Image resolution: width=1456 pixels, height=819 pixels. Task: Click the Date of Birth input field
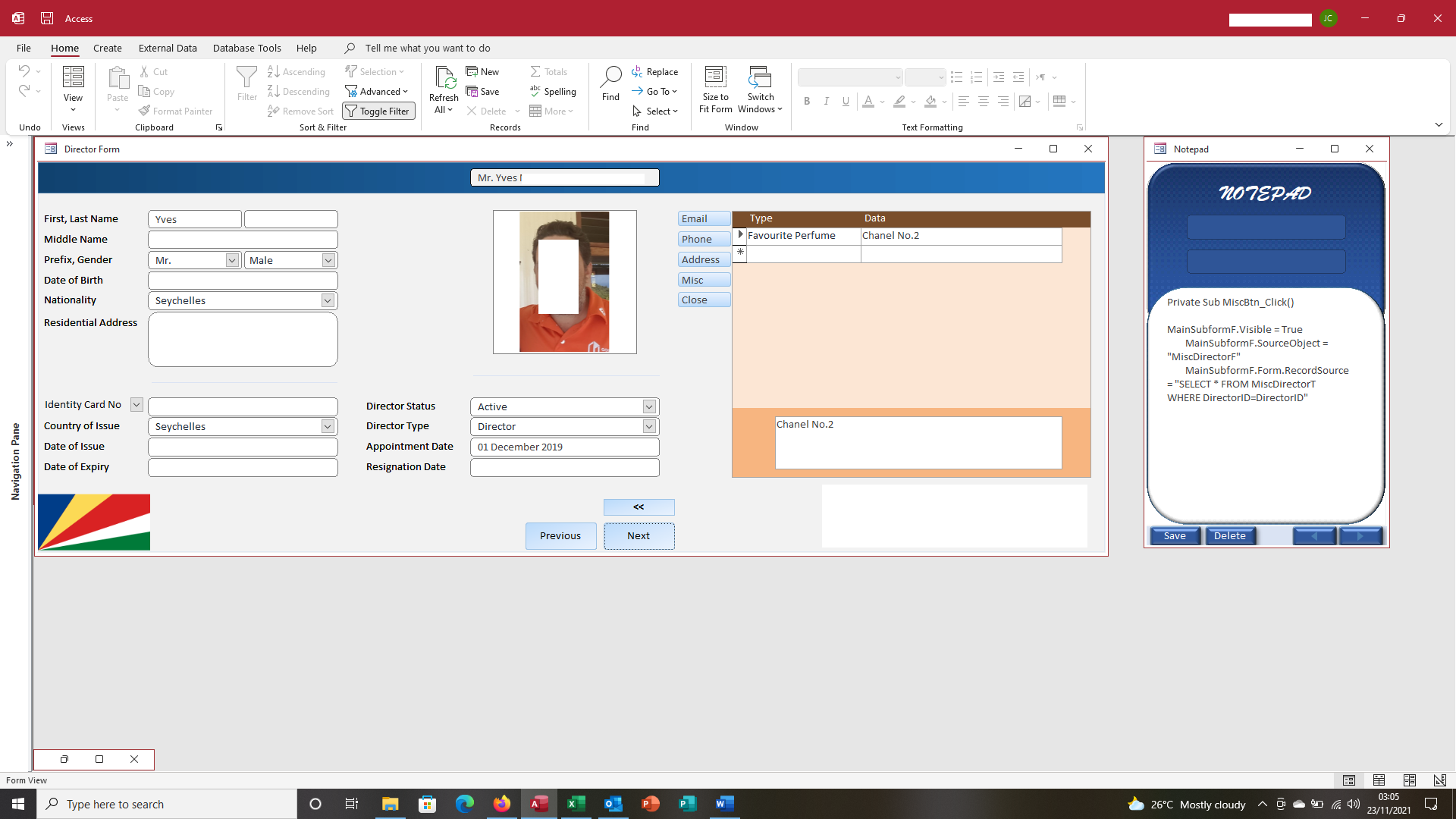(x=243, y=281)
